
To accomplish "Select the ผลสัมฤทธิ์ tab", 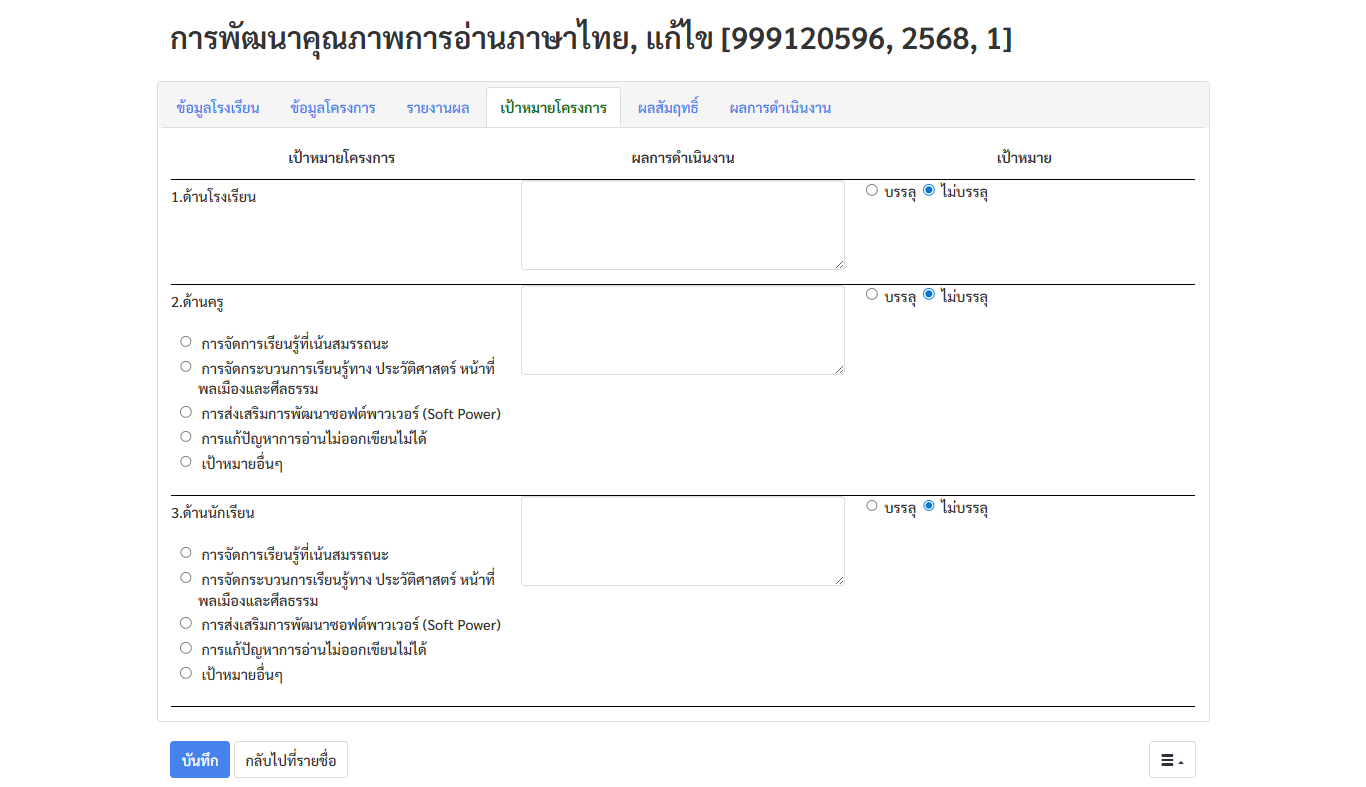I will (668, 108).
